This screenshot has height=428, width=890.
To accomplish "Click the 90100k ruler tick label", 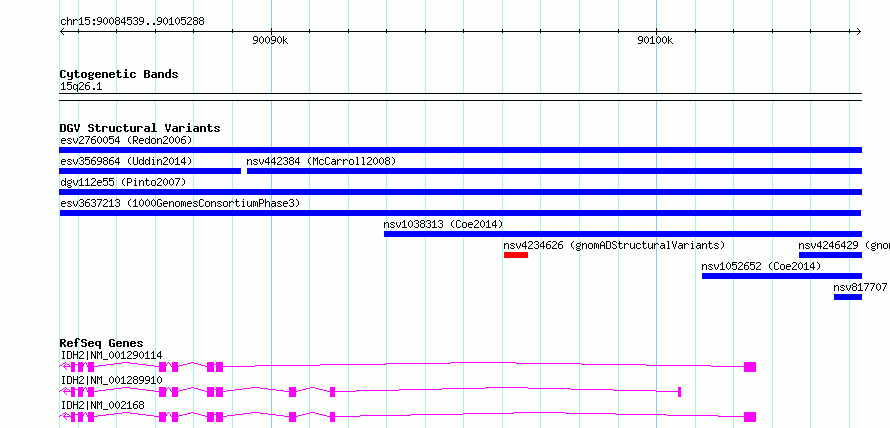I will [655, 40].
